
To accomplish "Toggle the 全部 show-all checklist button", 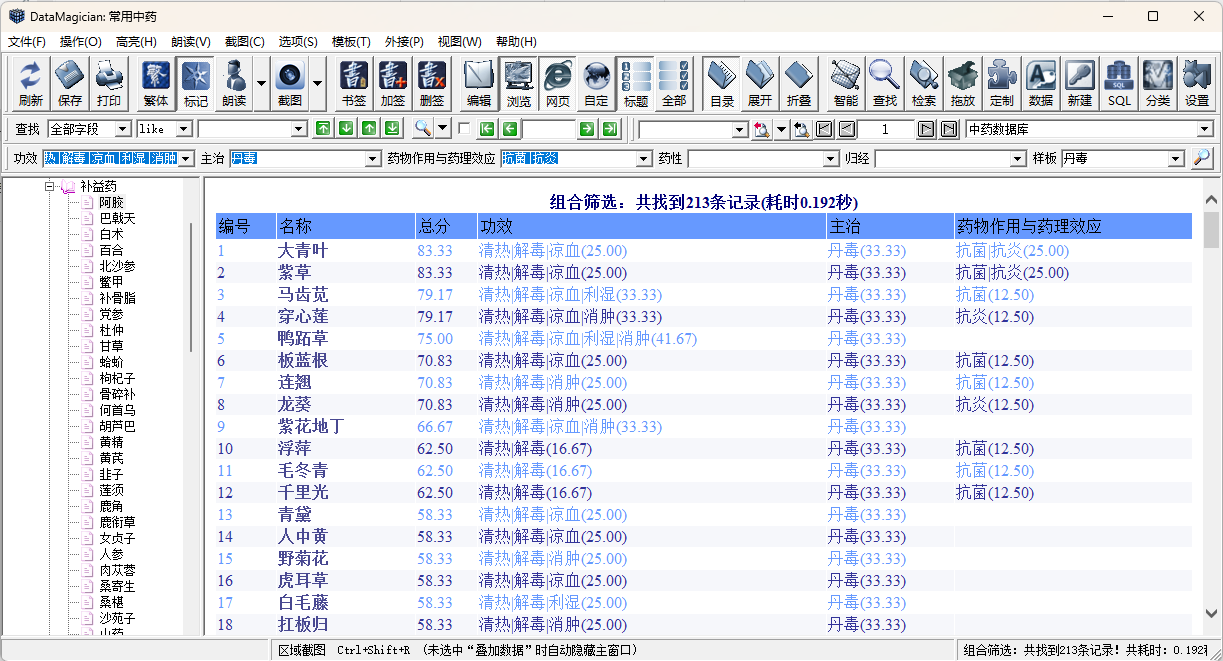I will (675, 84).
